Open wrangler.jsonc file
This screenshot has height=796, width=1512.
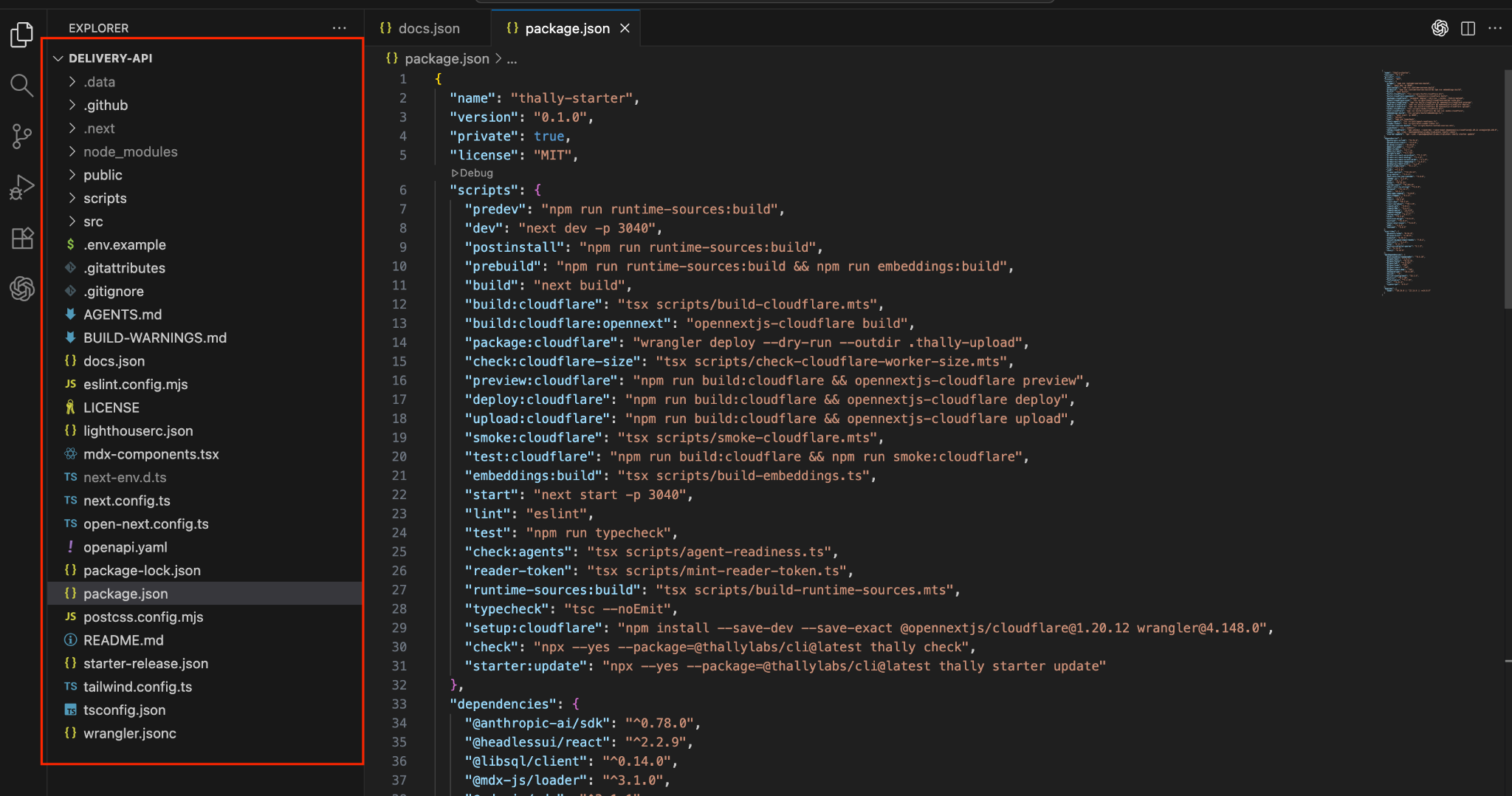(x=205, y=733)
